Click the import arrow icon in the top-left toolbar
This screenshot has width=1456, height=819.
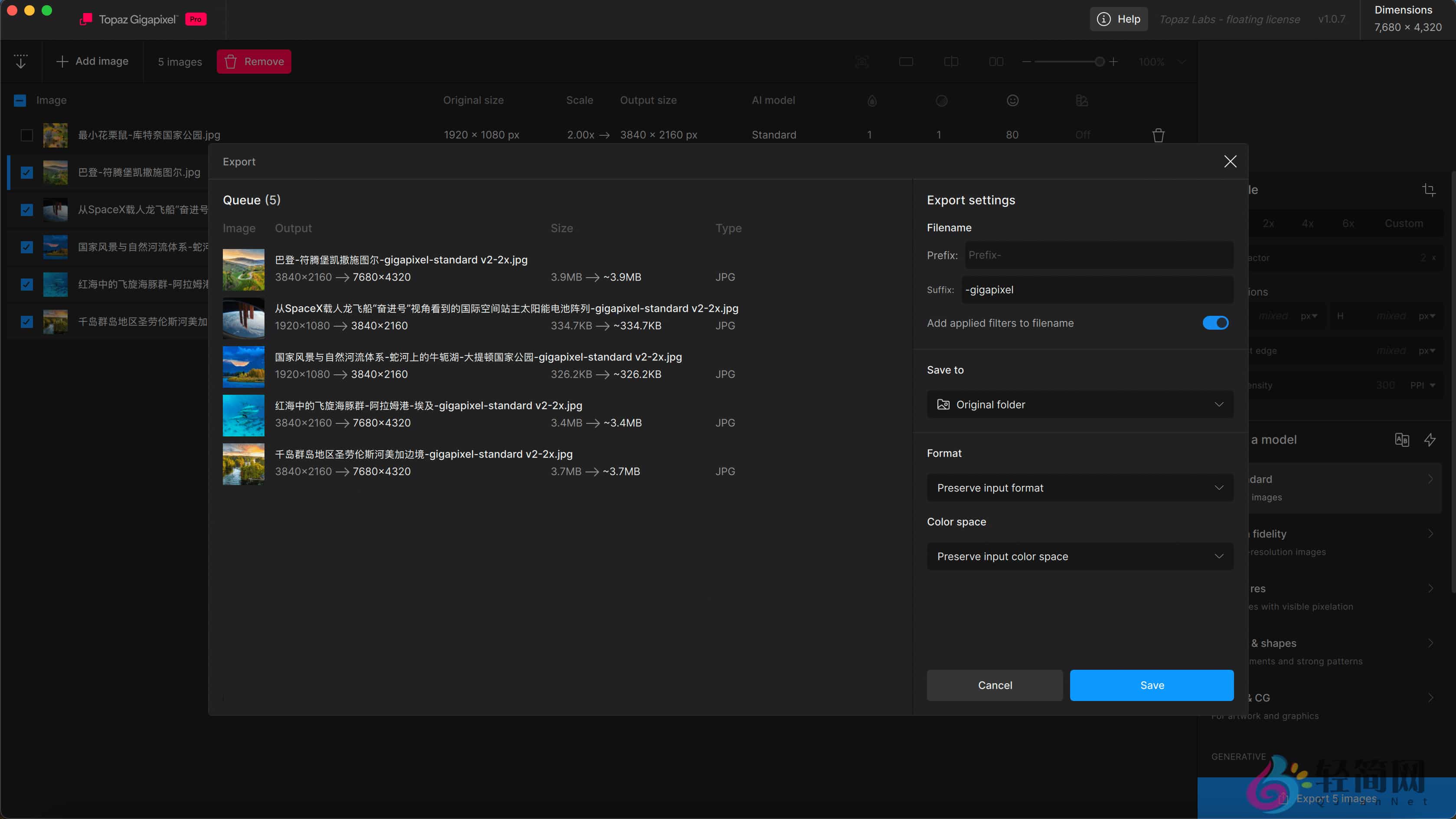21,61
